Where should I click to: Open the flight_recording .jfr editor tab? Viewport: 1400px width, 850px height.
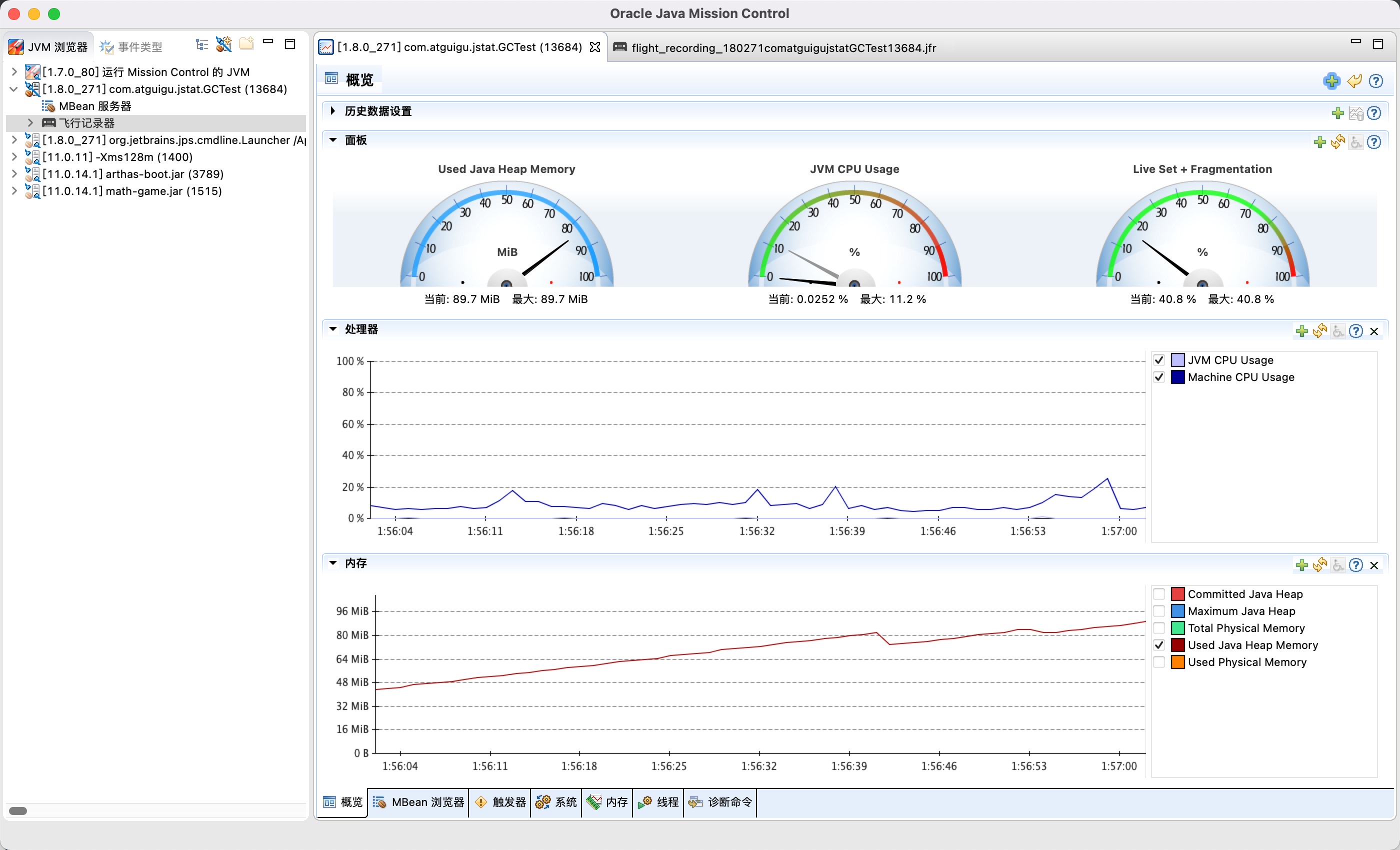(775, 47)
